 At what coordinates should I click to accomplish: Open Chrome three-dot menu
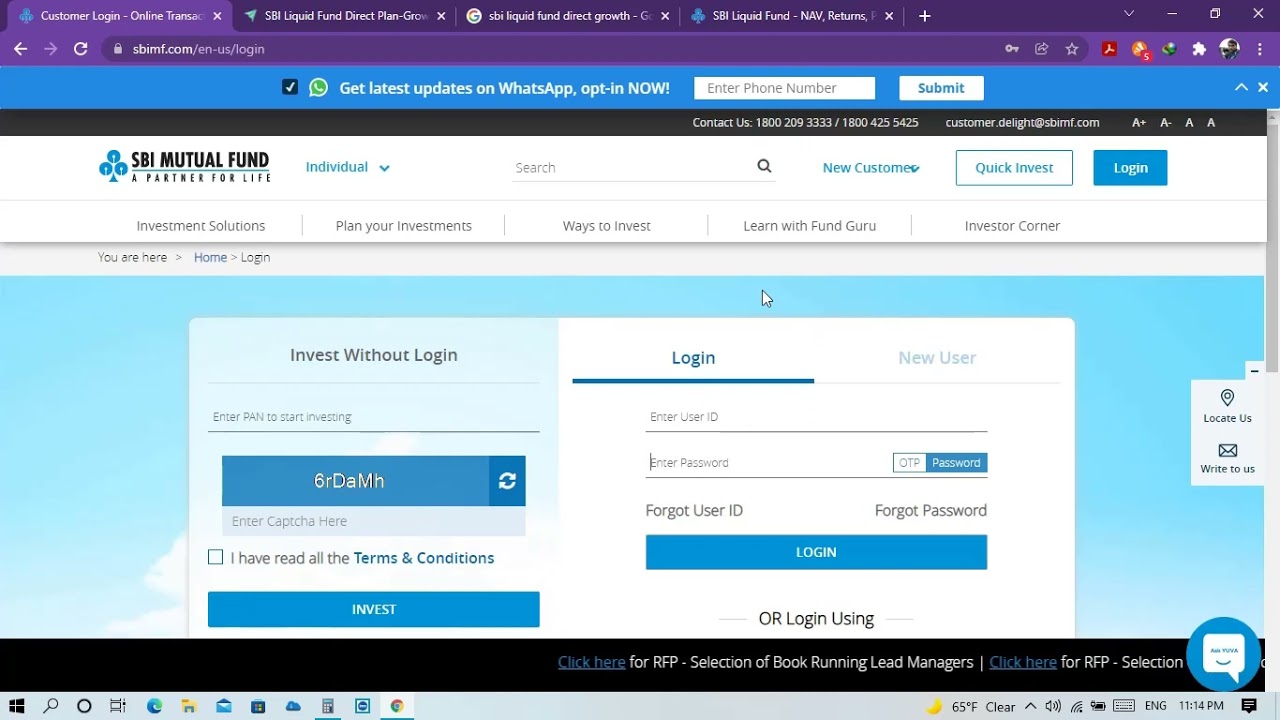pos(1259,48)
